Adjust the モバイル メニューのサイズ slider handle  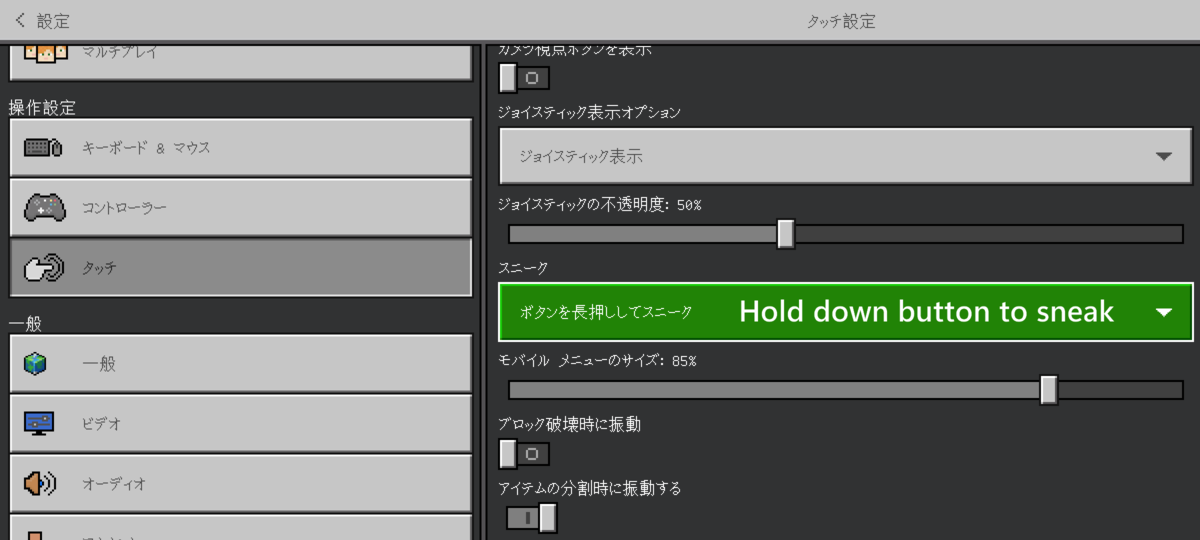[x=1049, y=390]
